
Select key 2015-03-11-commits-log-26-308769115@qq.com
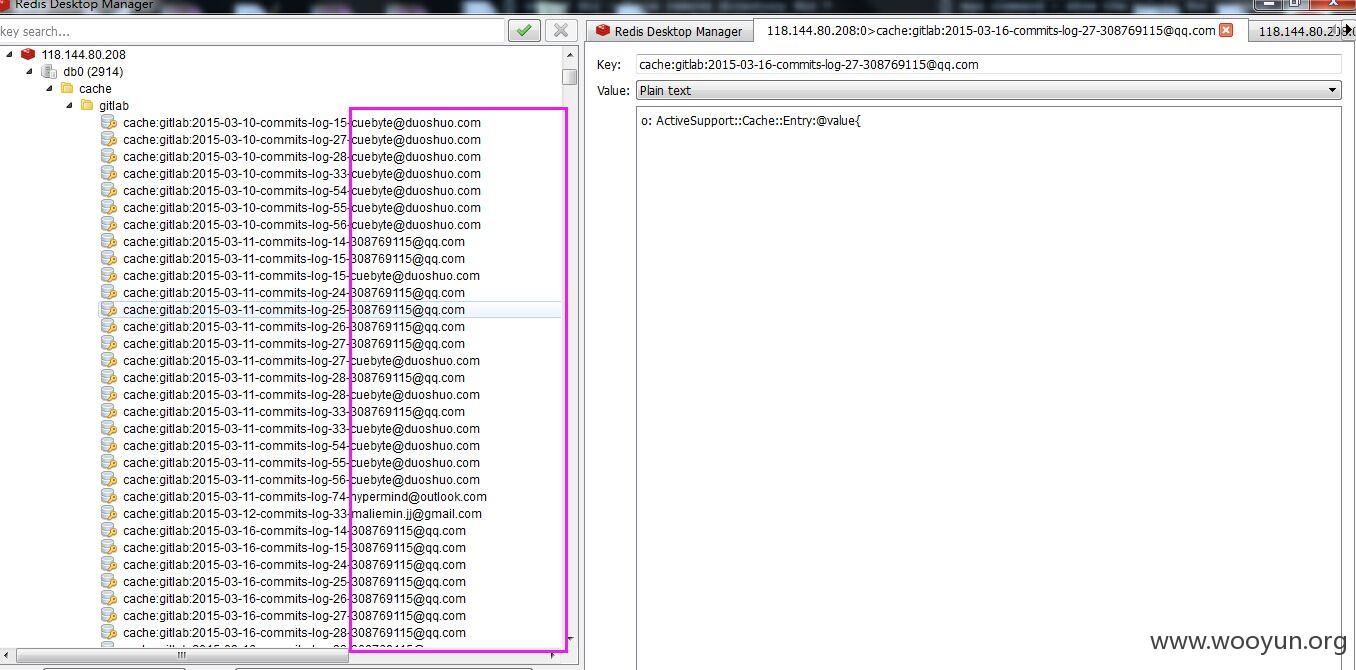click(294, 326)
